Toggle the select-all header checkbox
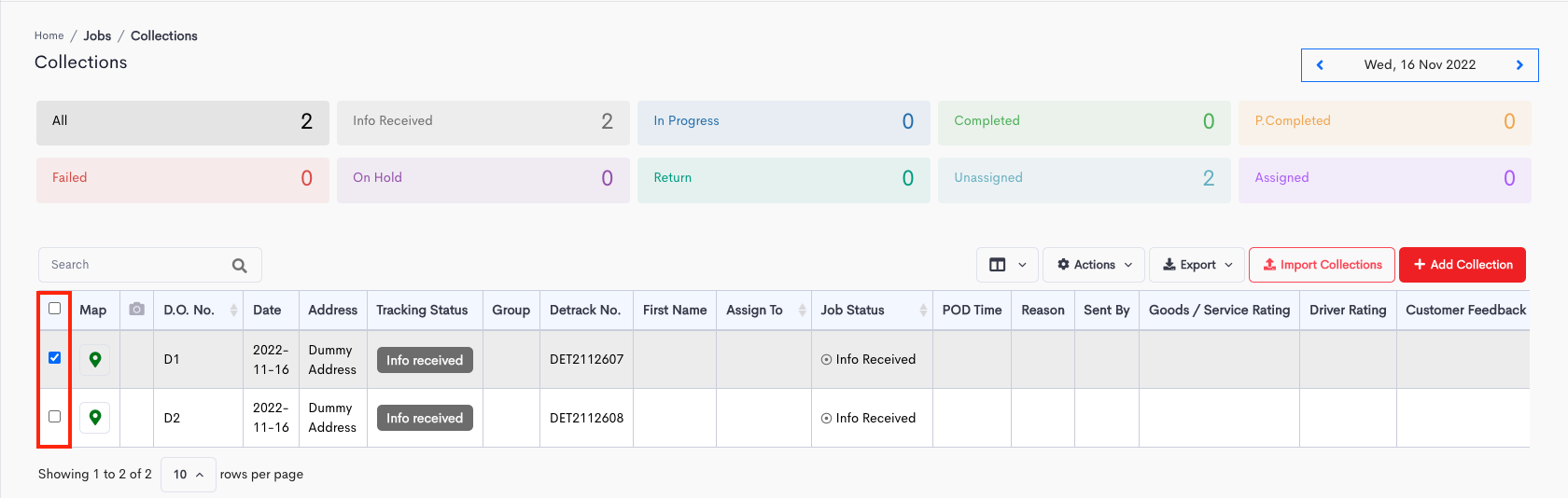Viewport: 1568px width, 498px height. coord(55,309)
